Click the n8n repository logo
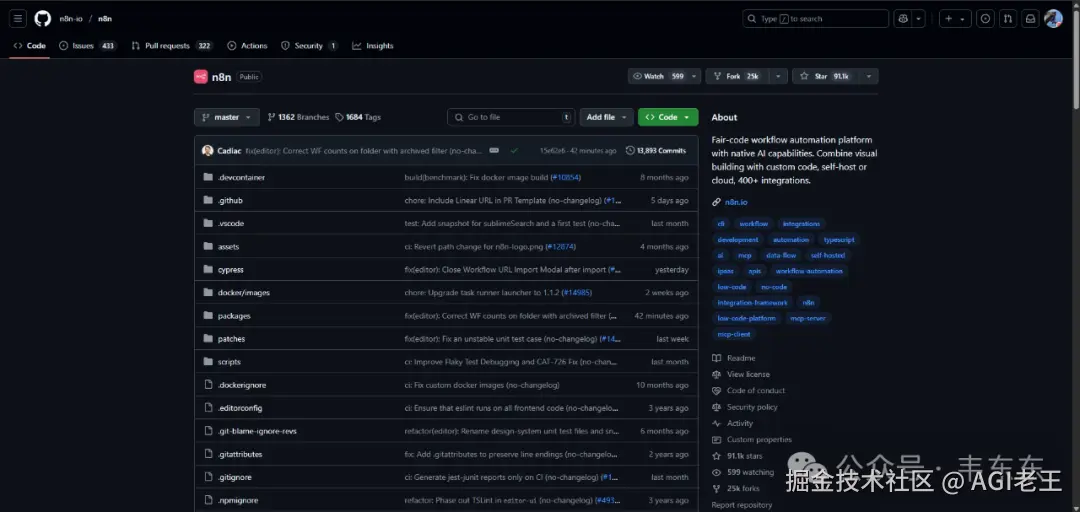Image resolution: width=1080 pixels, height=512 pixels. [x=200, y=76]
